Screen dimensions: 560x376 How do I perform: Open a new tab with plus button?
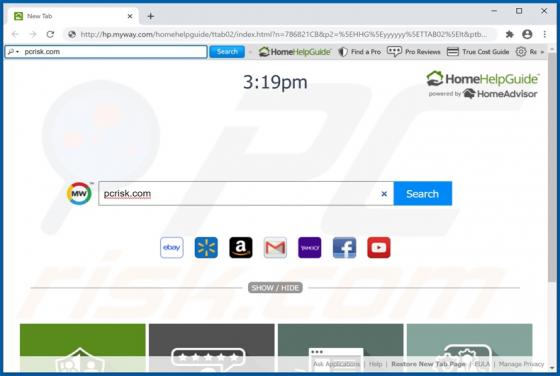(151, 16)
